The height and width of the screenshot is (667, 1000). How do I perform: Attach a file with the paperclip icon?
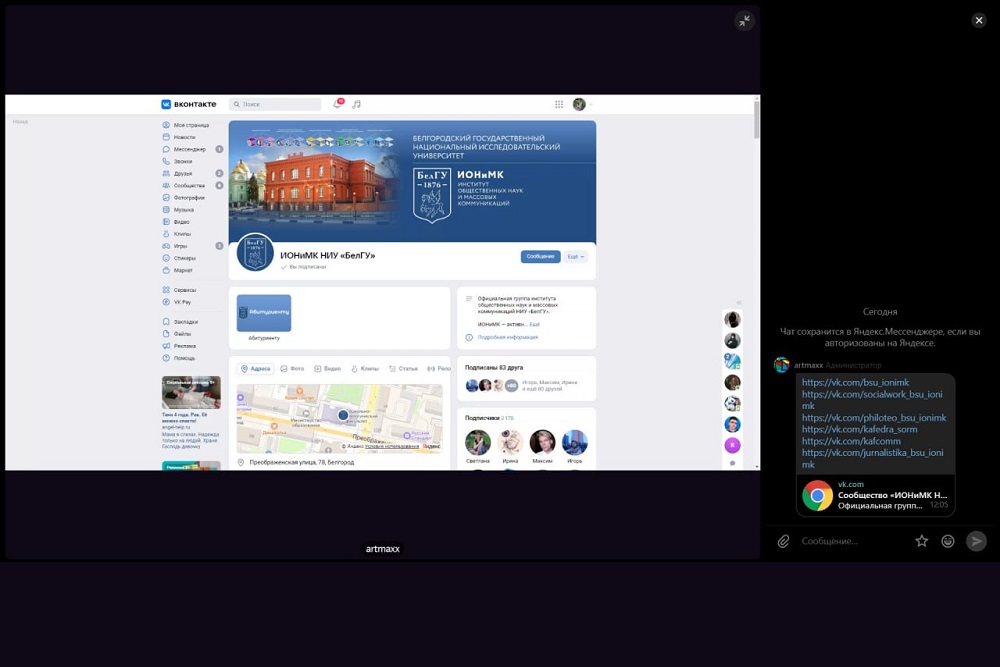click(x=784, y=541)
